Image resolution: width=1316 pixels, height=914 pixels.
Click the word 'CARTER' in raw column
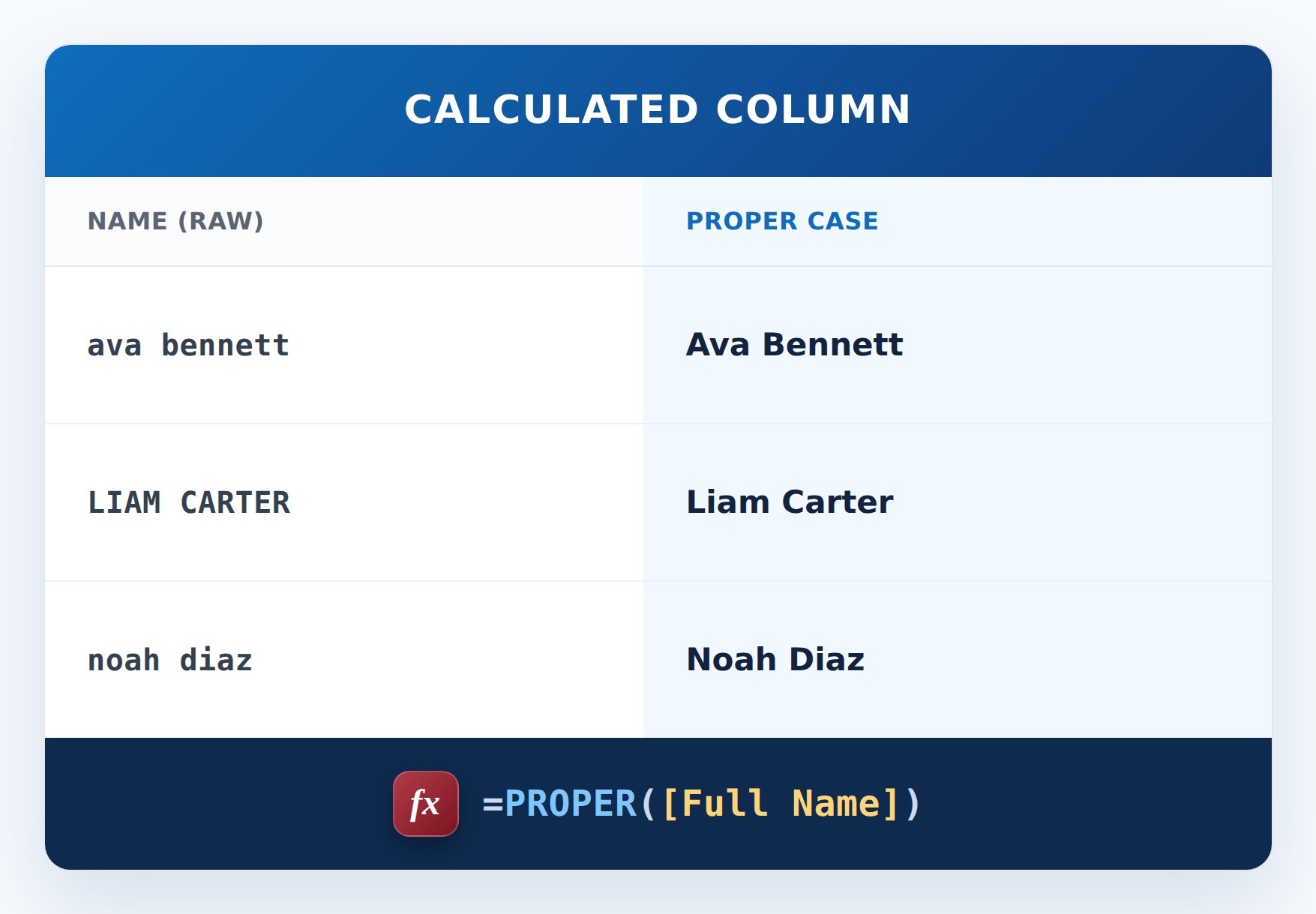(x=235, y=502)
